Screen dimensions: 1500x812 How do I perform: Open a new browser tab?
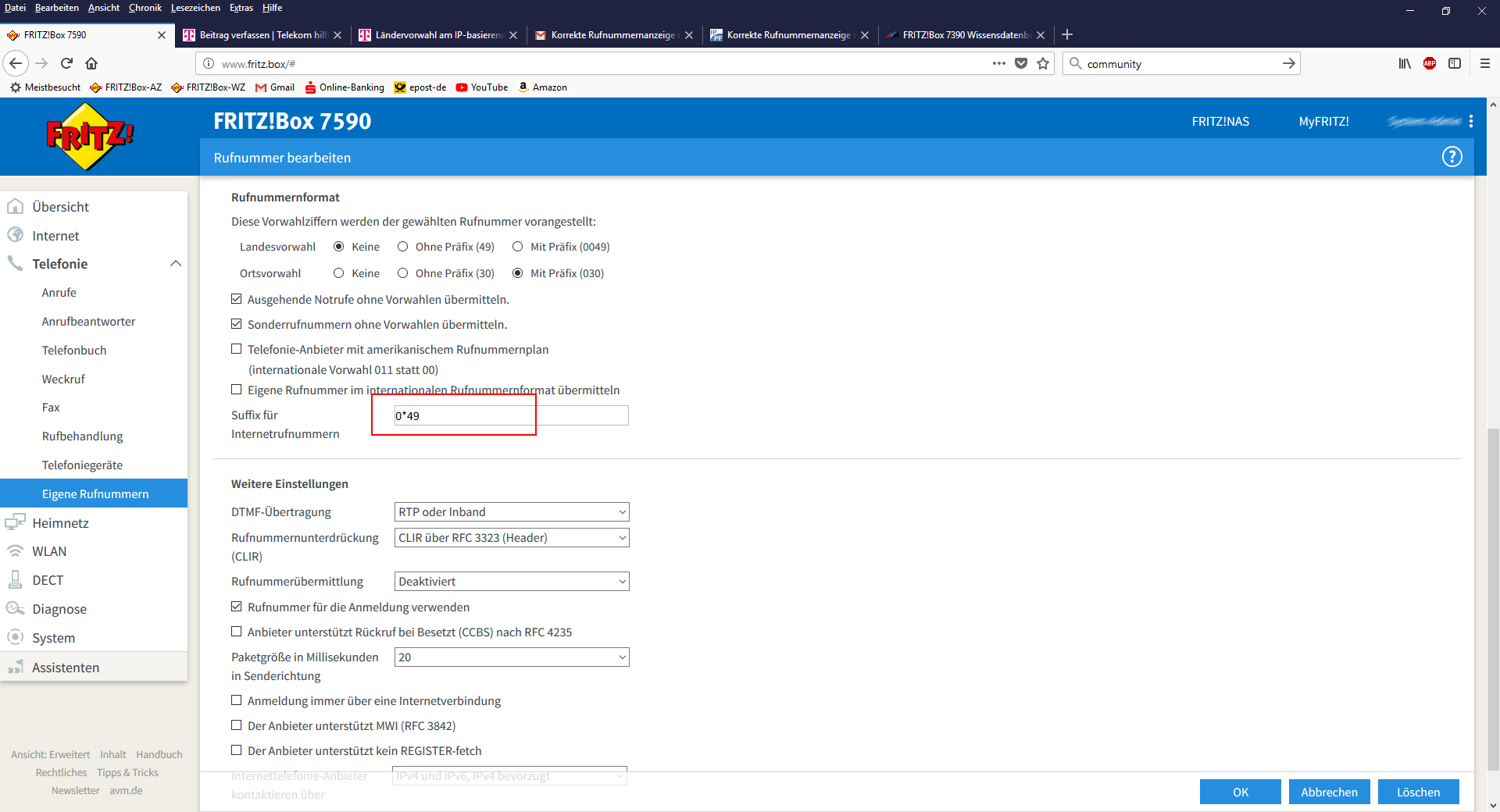(x=1067, y=34)
